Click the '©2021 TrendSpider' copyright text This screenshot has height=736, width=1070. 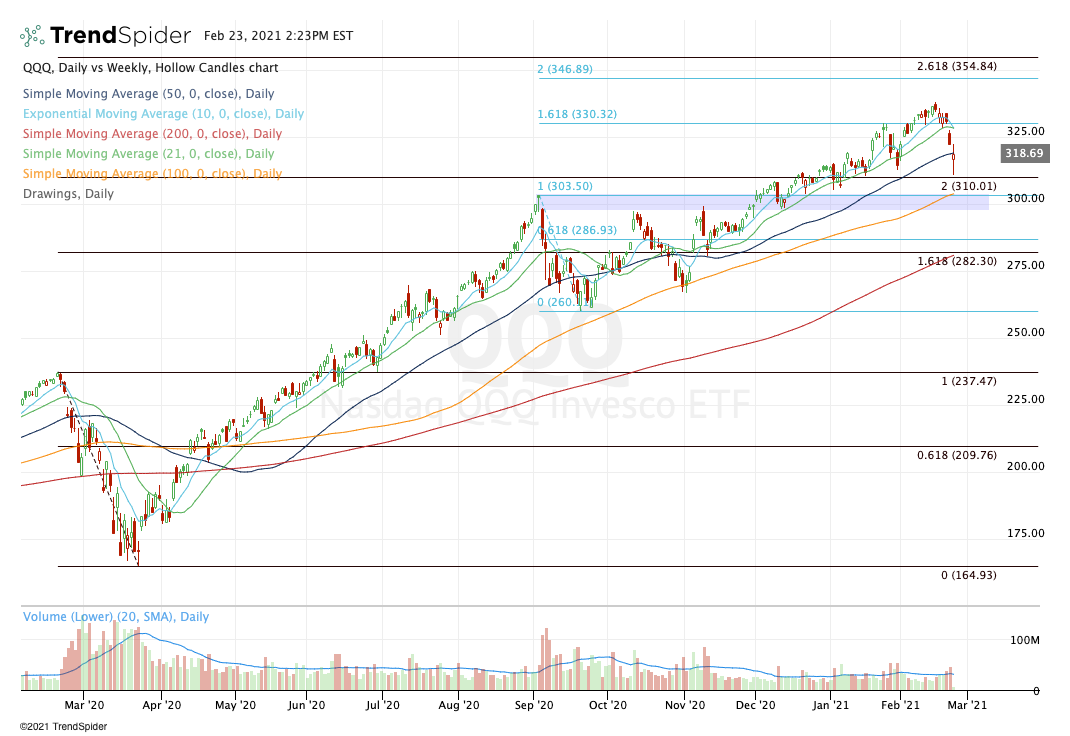(63, 726)
